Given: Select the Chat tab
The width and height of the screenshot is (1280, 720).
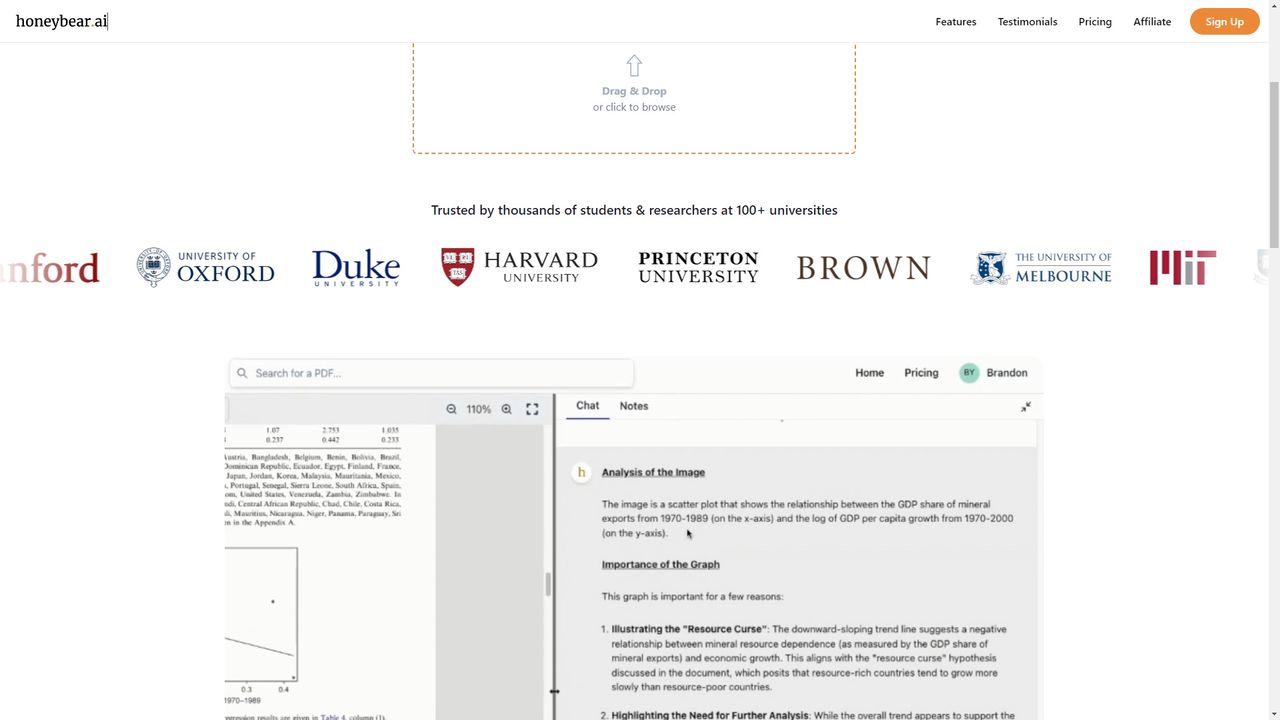Looking at the screenshot, I should click(588, 406).
